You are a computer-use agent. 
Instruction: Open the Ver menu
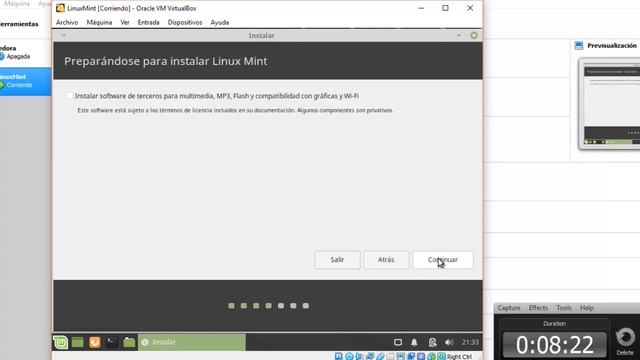pyautogui.click(x=125, y=22)
